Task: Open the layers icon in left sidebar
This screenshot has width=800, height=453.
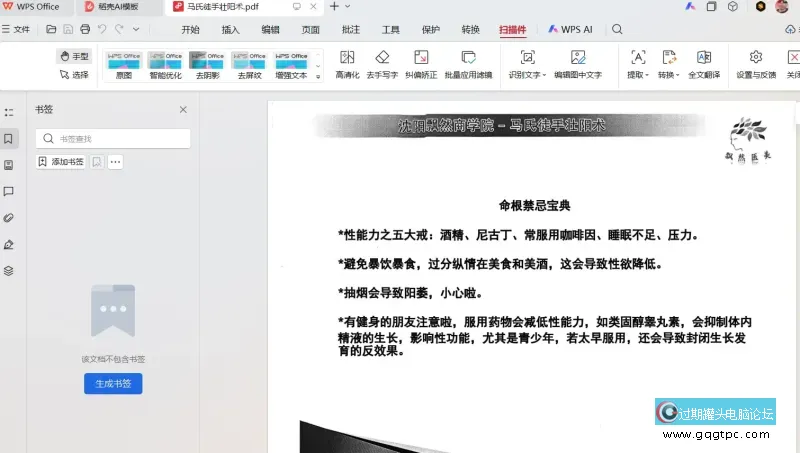Action: (9, 271)
